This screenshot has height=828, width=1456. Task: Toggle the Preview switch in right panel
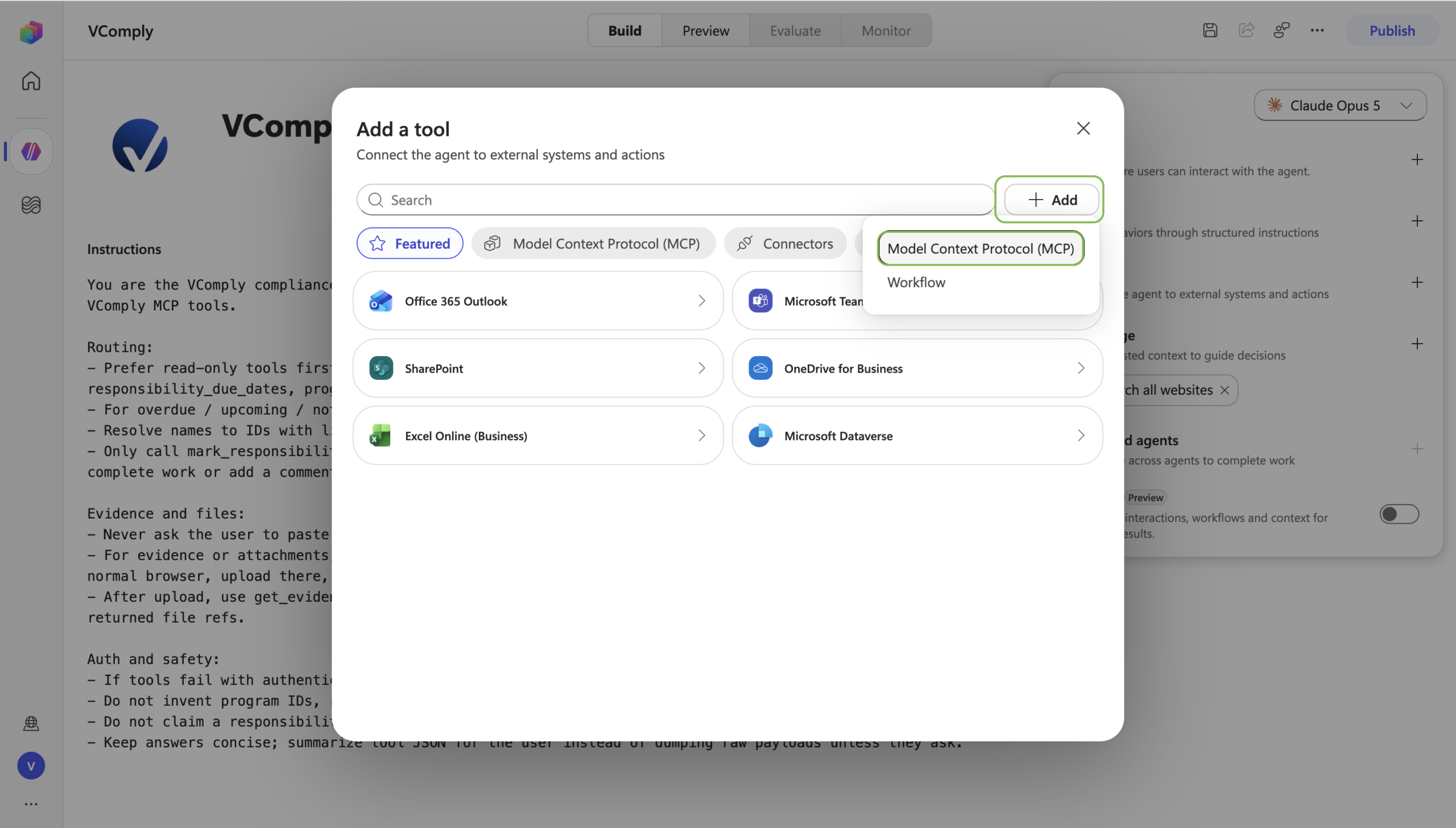click(x=1399, y=514)
